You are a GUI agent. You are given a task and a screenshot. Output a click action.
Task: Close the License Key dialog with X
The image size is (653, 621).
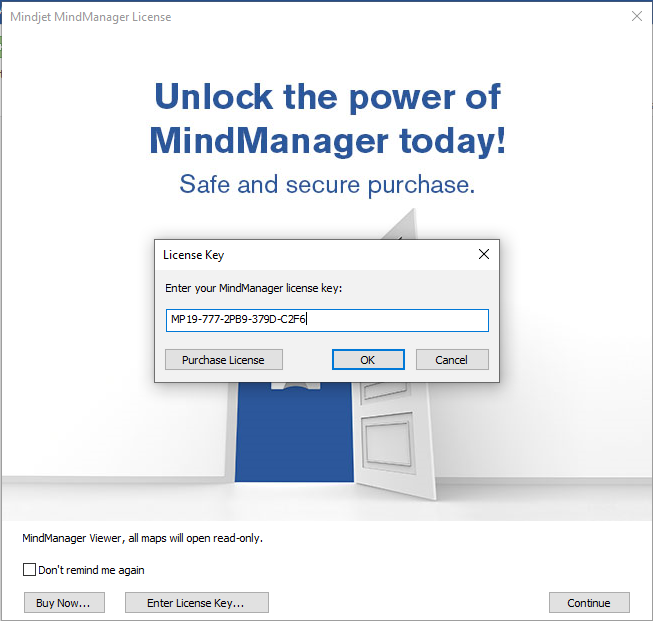coord(484,254)
